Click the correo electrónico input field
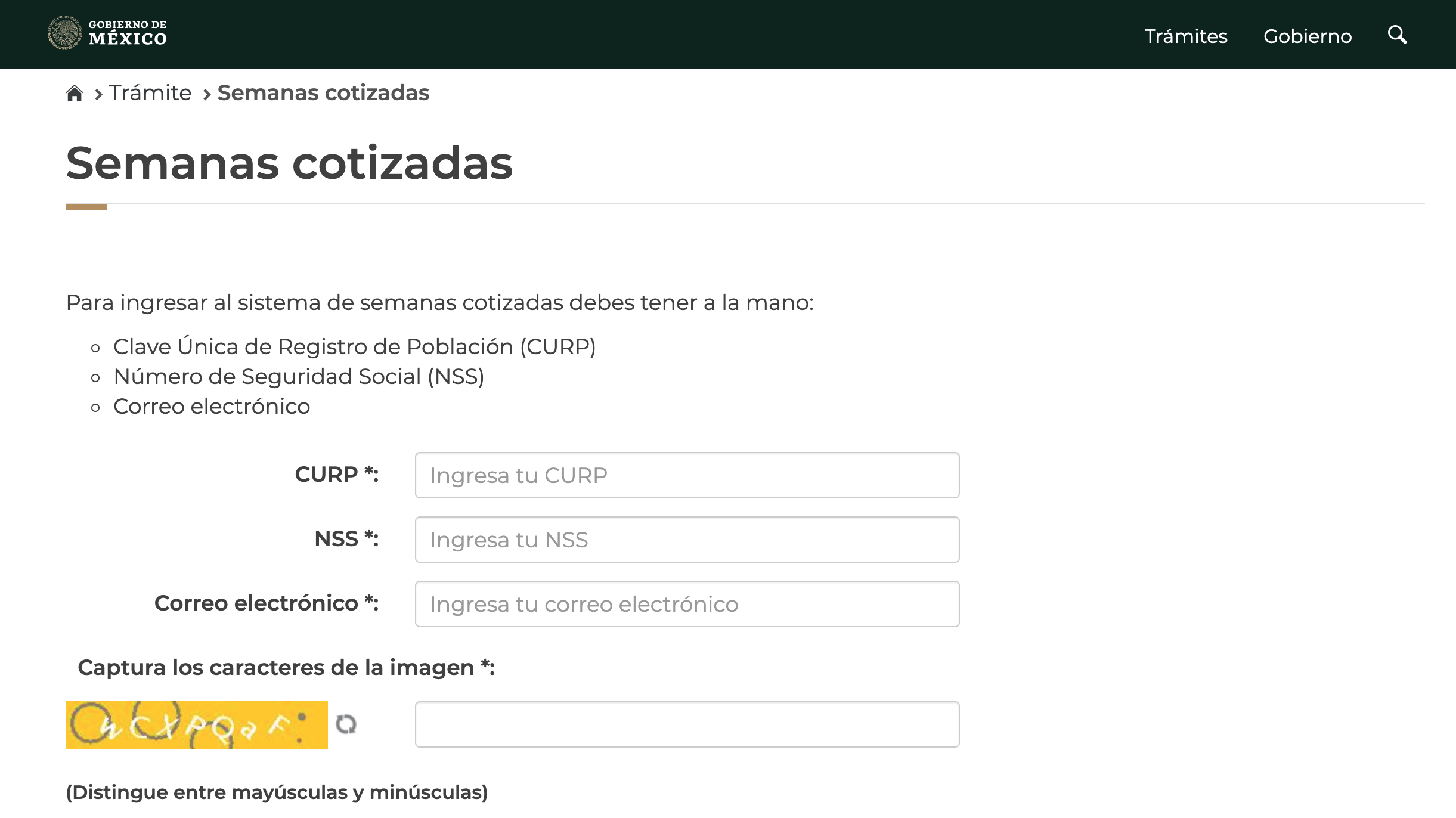Image resolution: width=1456 pixels, height=818 pixels. point(686,603)
